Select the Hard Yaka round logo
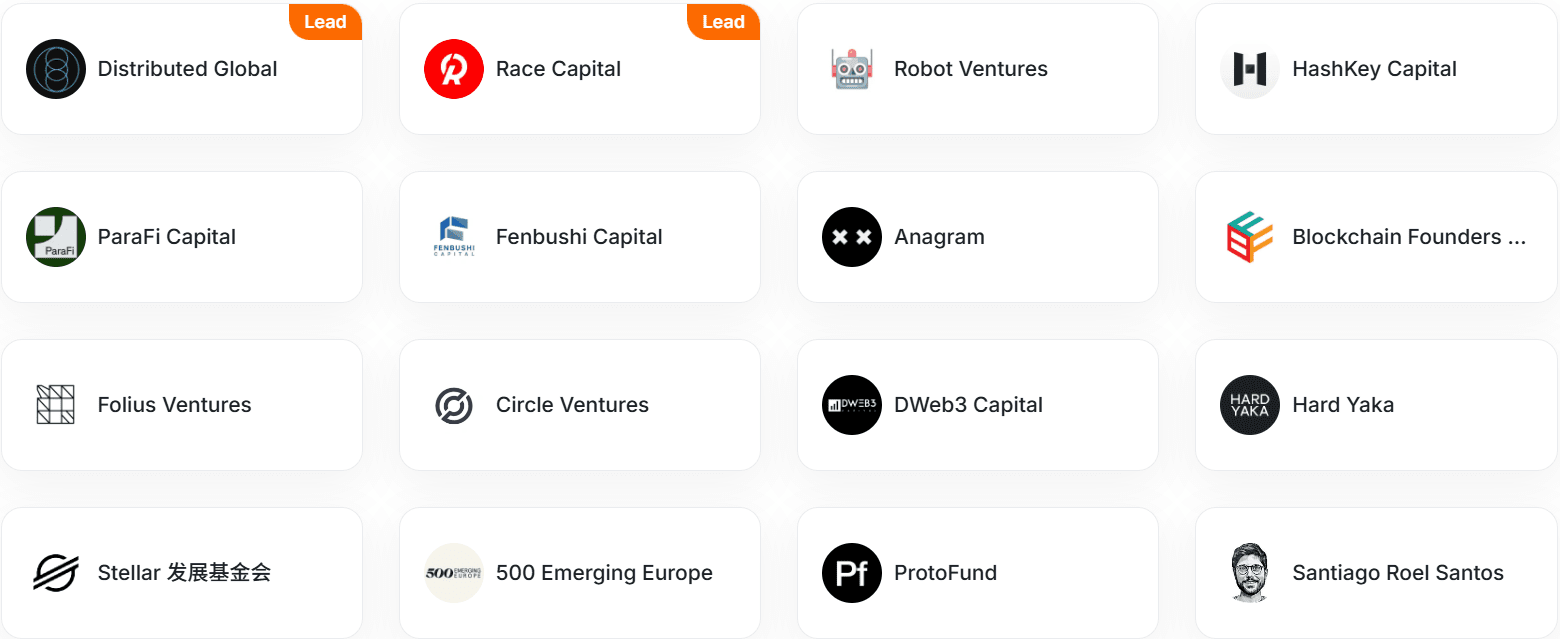 (x=1250, y=405)
